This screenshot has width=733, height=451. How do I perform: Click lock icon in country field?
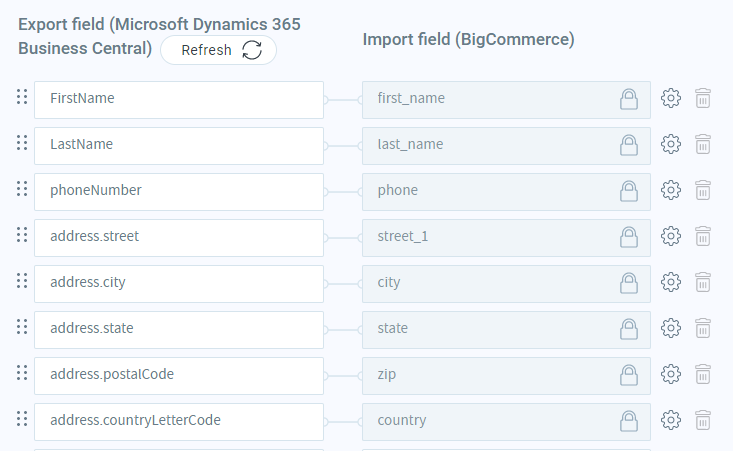629,421
